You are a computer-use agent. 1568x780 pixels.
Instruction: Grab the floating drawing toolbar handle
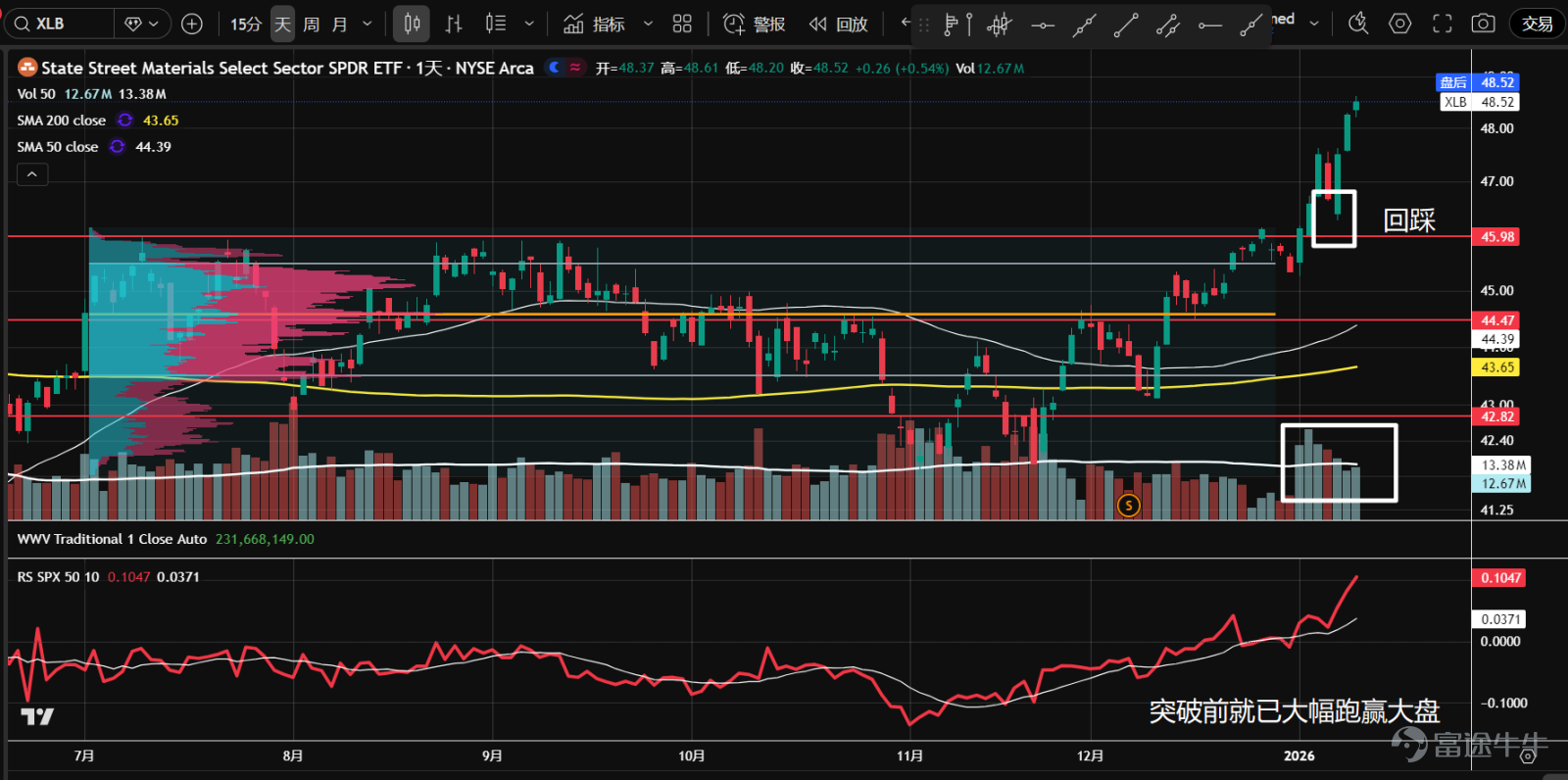point(923,24)
